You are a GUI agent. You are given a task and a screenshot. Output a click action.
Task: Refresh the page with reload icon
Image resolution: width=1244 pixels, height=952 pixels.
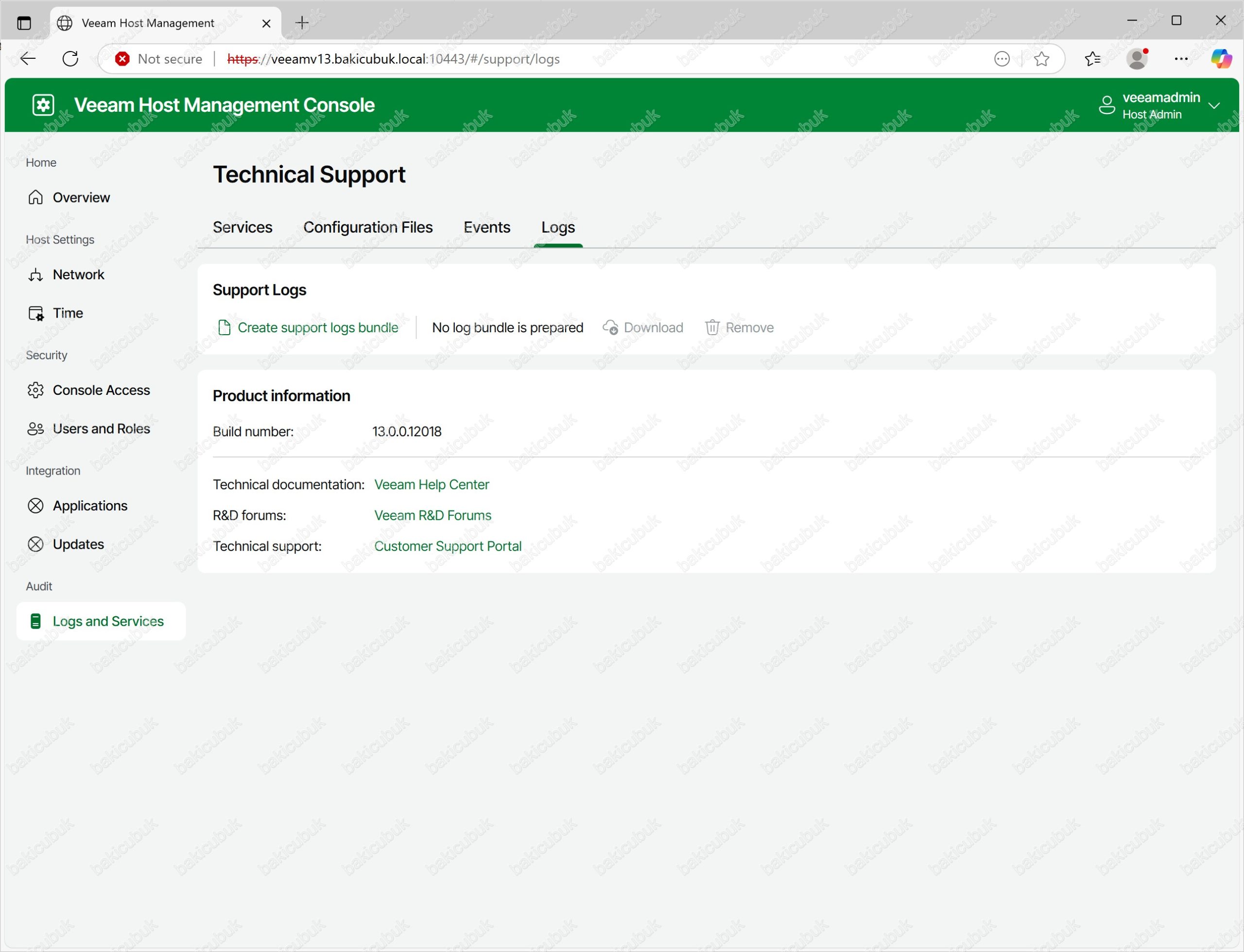click(x=70, y=58)
